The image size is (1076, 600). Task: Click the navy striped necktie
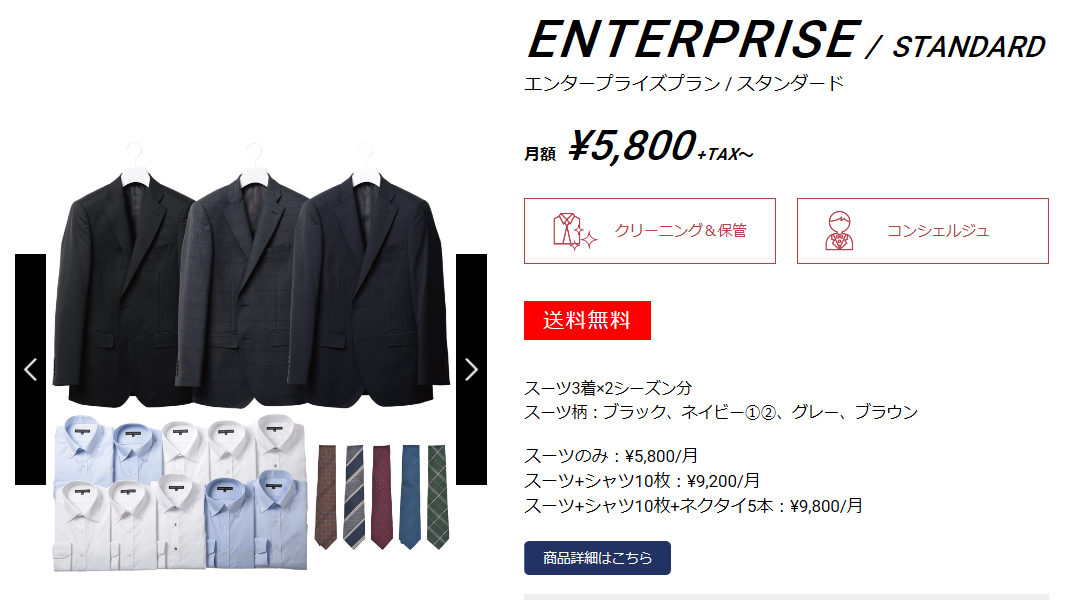tap(354, 497)
